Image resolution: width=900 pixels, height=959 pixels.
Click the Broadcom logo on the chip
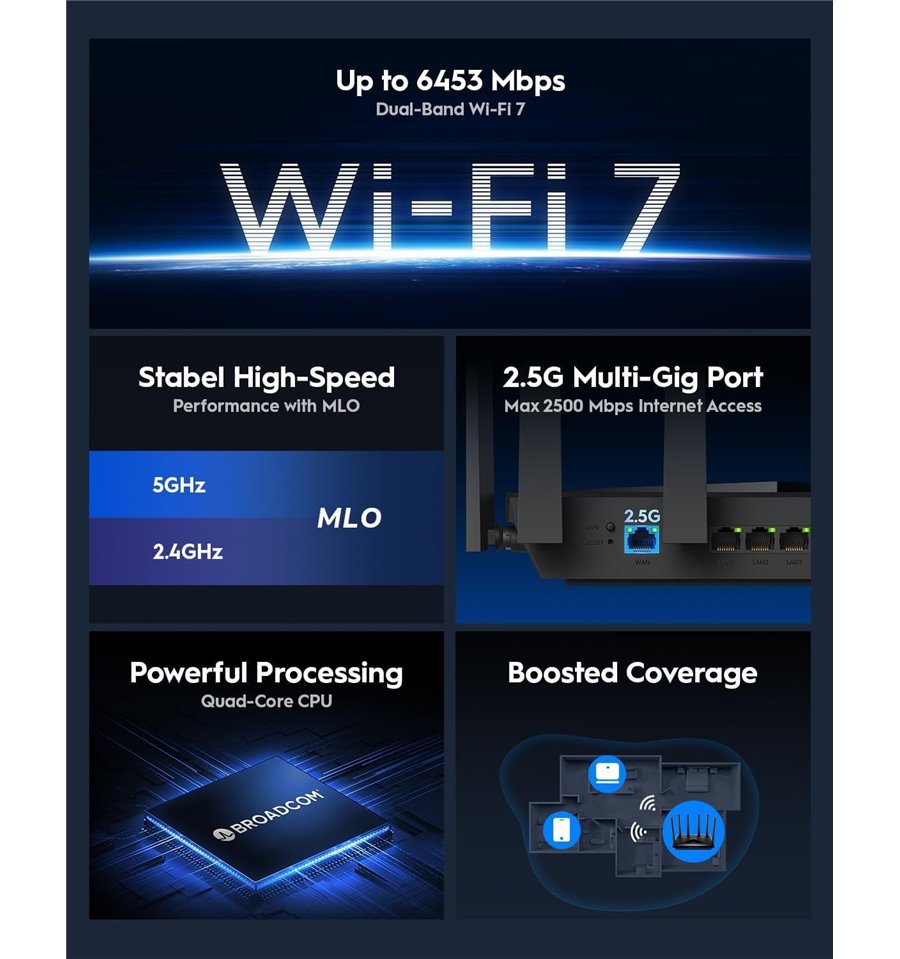tap(268, 815)
